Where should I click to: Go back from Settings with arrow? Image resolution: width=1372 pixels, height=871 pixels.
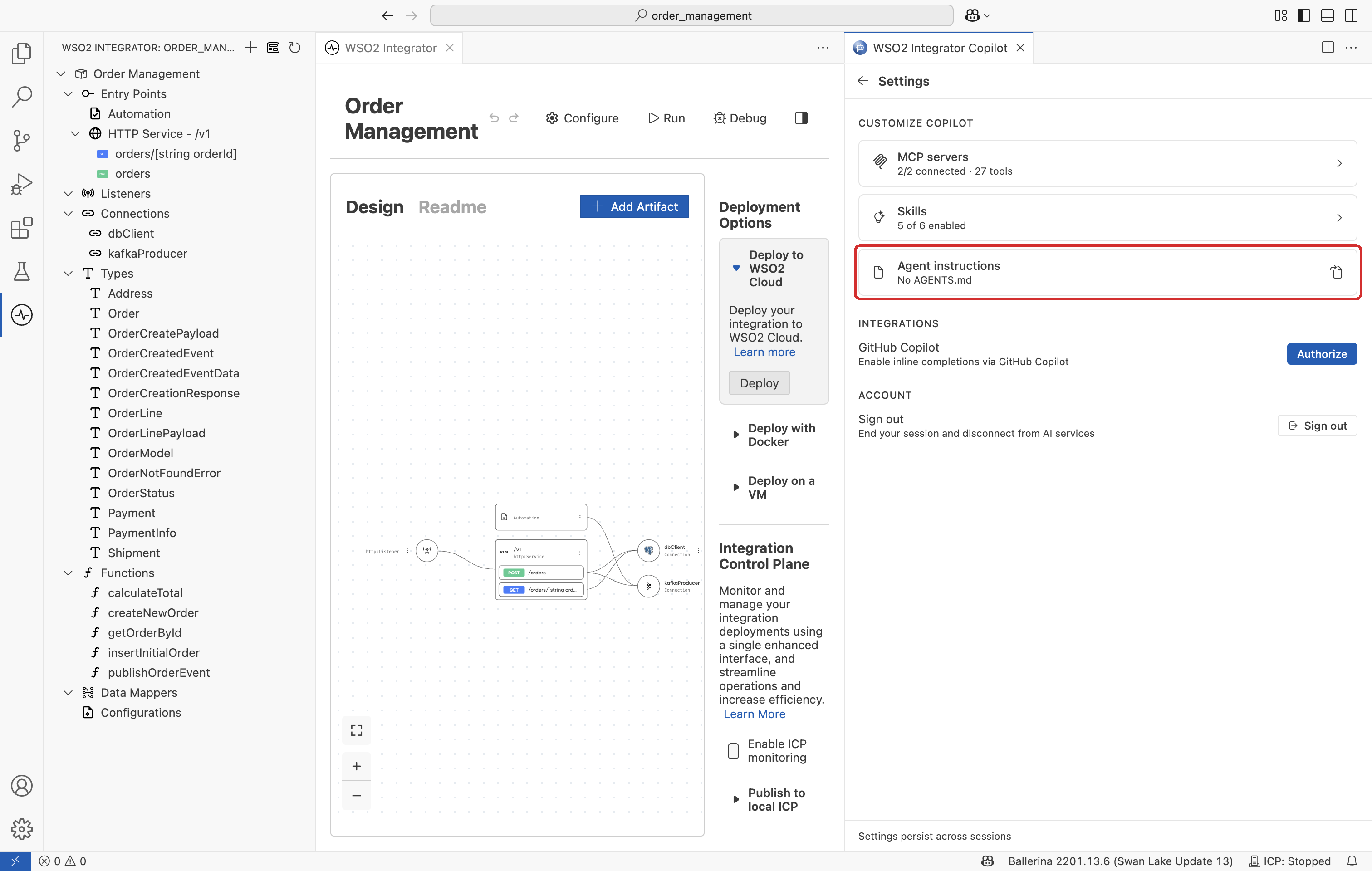[862, 81]
